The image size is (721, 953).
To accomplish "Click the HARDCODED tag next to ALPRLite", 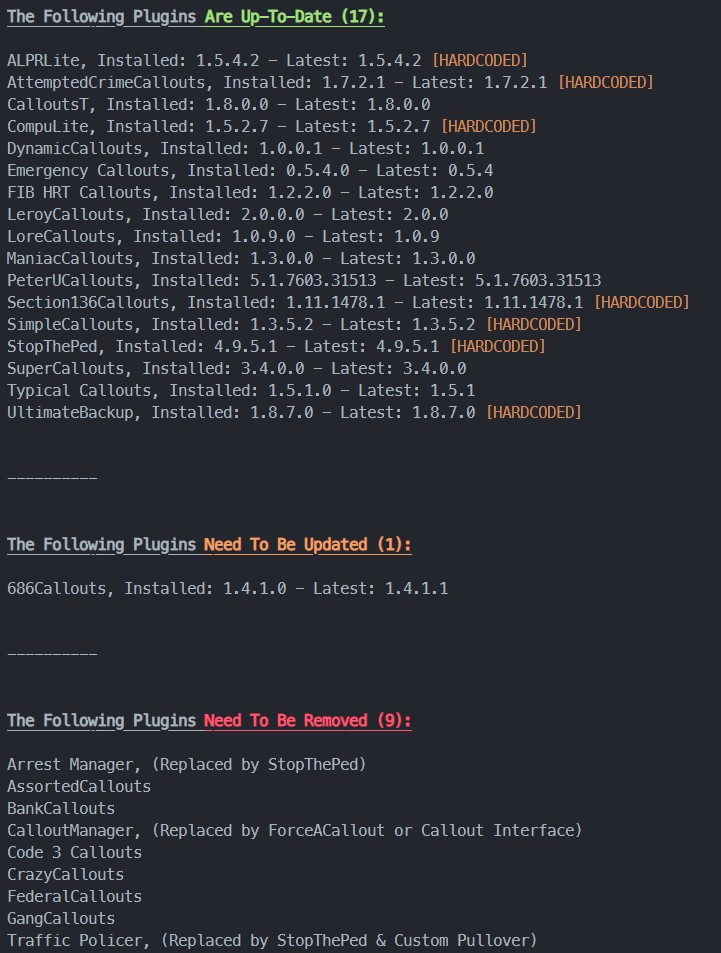I will pyautogui.click(x=479, y=61).
